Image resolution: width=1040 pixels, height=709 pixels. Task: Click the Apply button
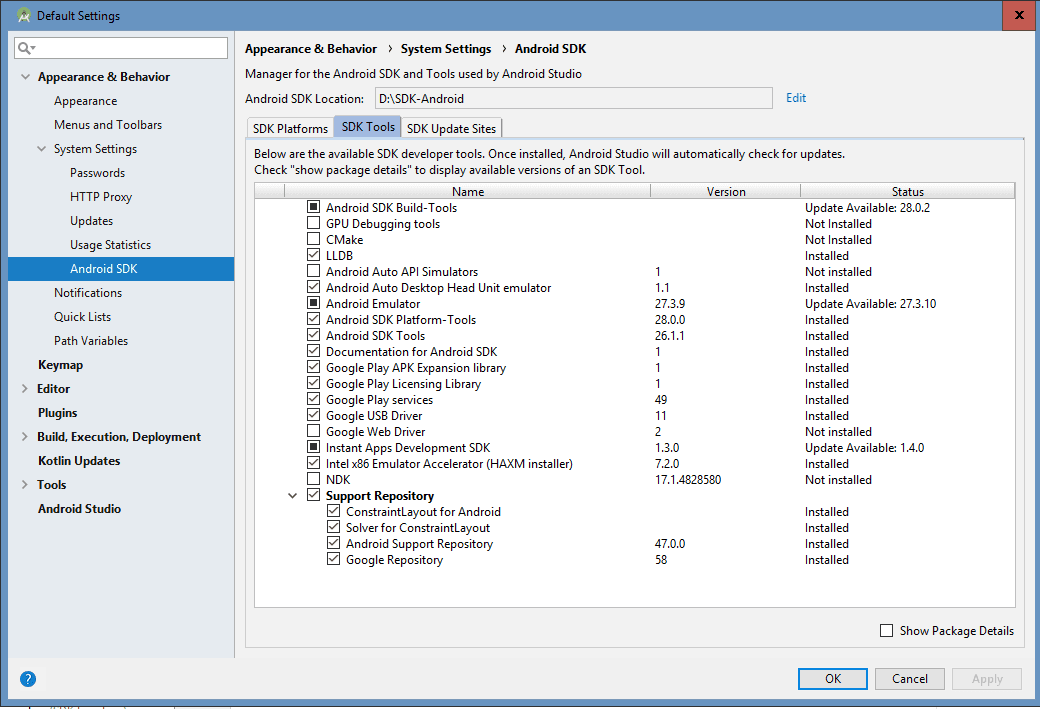[x=987, y=678]
